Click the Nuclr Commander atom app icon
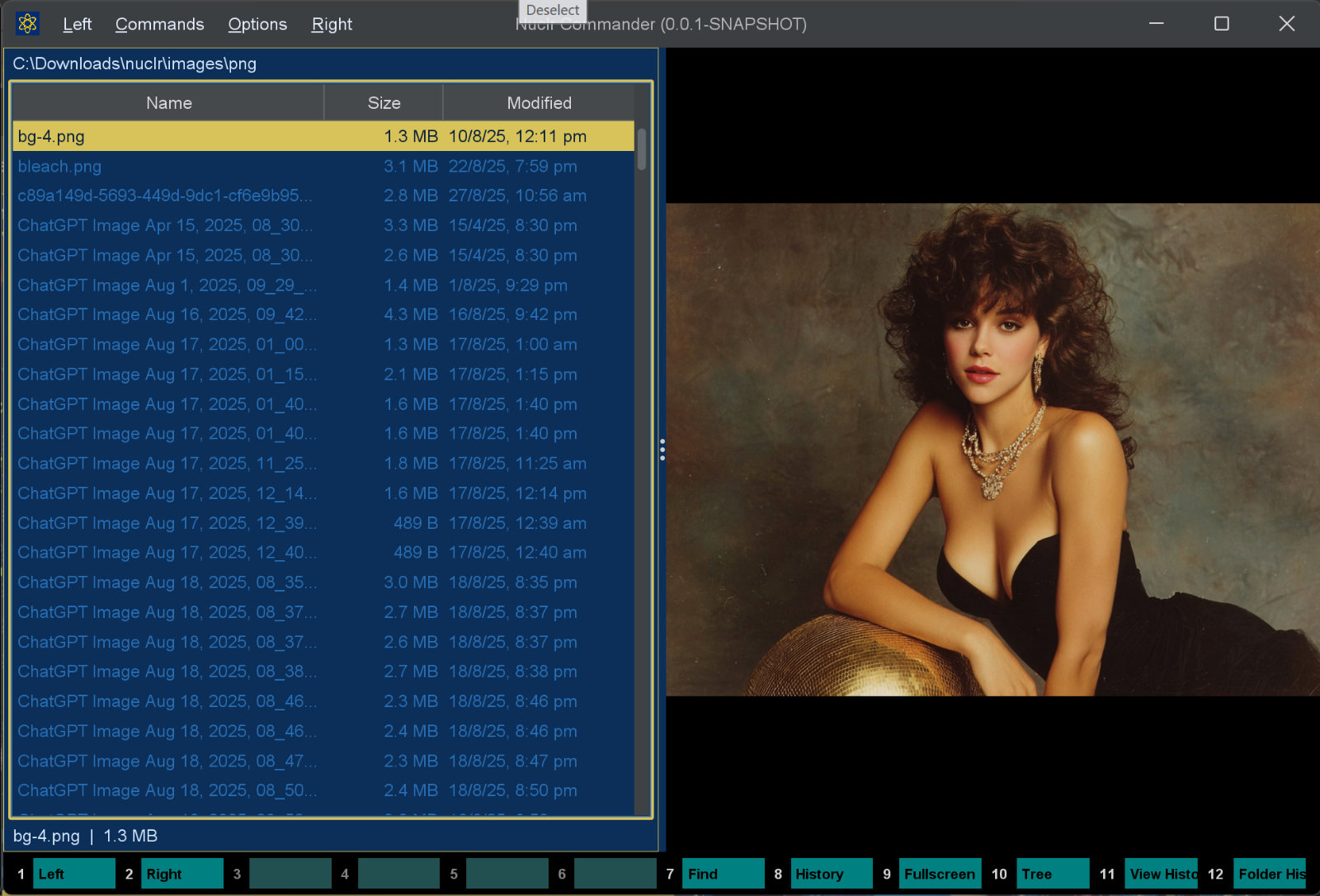This screenshot has height=896, width=1320. click(27, 24)
